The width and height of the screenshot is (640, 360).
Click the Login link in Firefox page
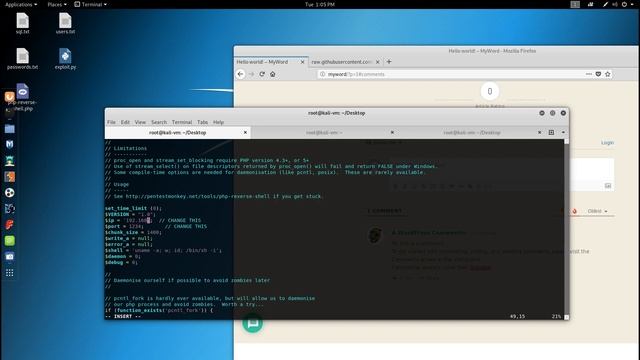coord(607,143)
